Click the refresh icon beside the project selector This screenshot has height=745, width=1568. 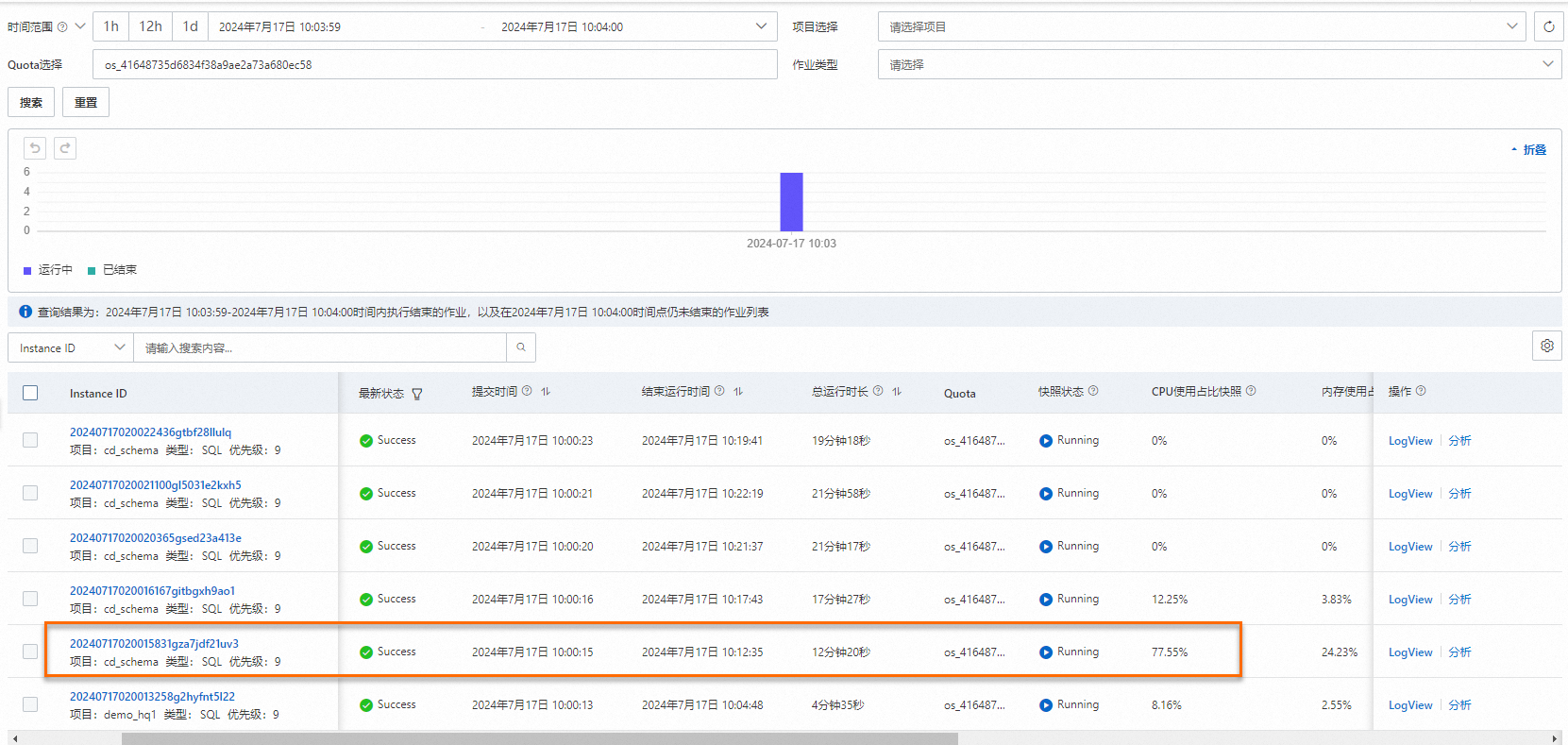pos(1548,26)
